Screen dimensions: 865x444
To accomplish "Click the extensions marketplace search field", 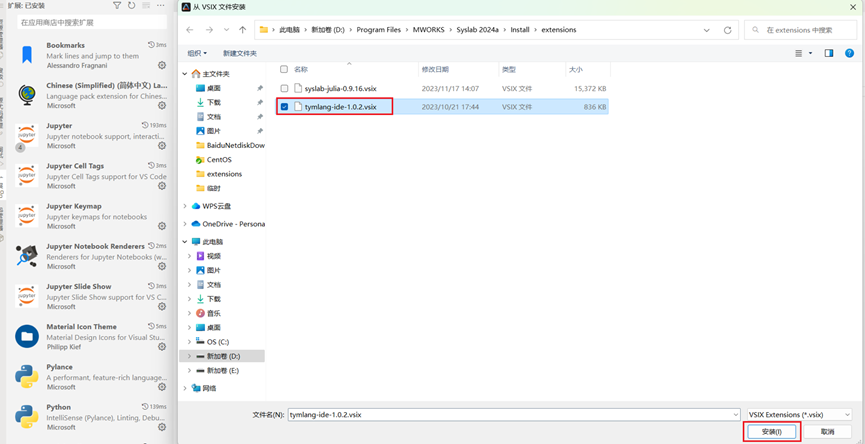I will pos(92,23).
